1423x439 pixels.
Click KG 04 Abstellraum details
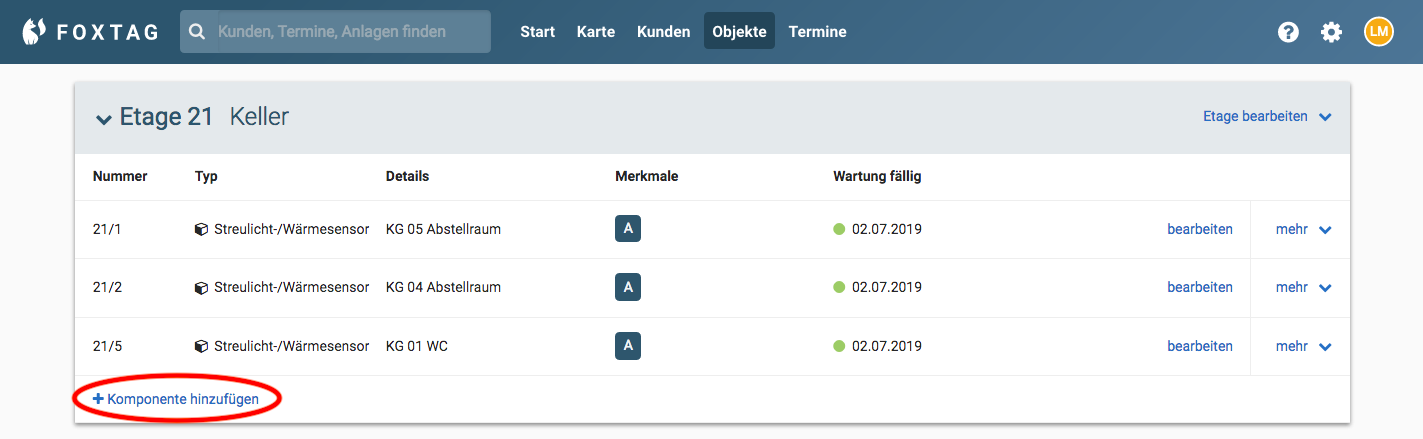pyautogui.click(x=443, y=288)
